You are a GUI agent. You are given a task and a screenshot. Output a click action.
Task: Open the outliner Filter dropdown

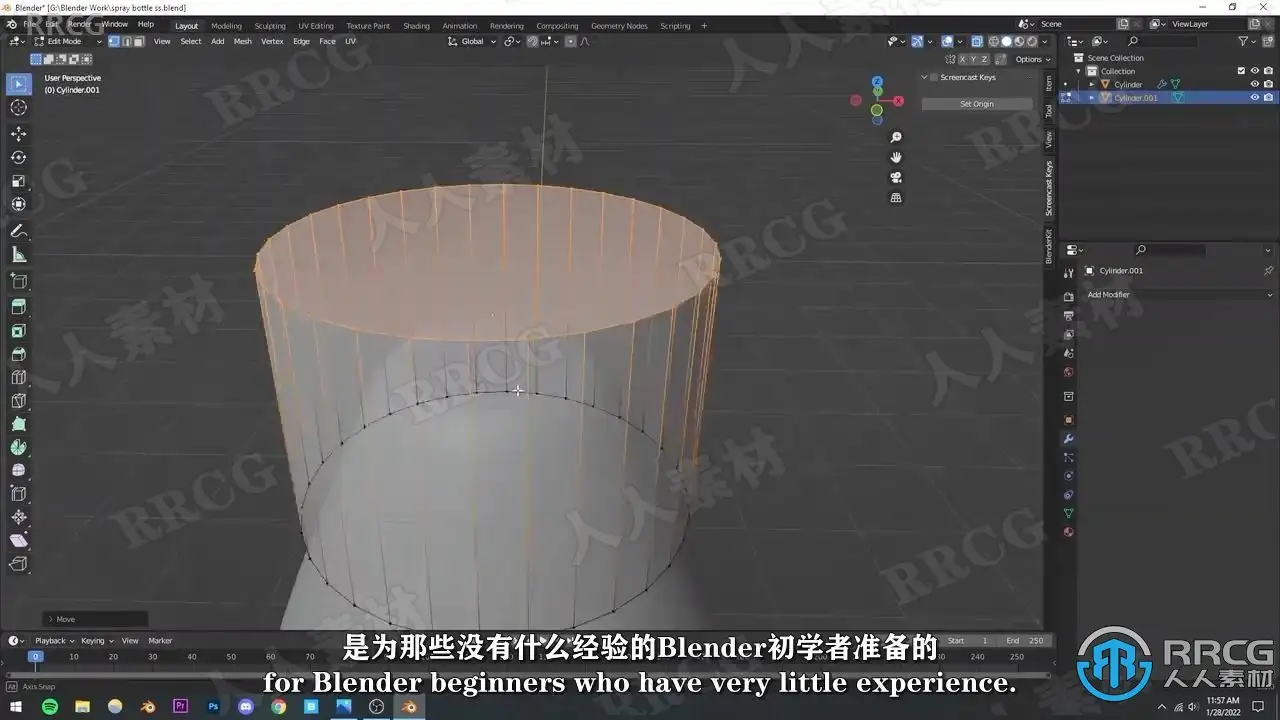coord(1247,41)
